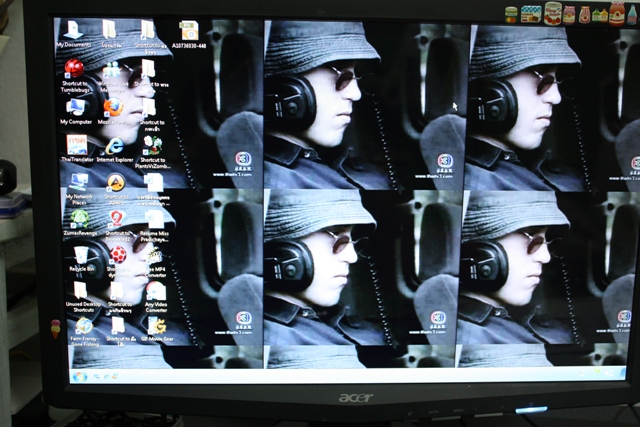Screen dimensions: 640x427
Task: Open Unused Desktop Shortcuts folder
Action: (x=83, y=297)
